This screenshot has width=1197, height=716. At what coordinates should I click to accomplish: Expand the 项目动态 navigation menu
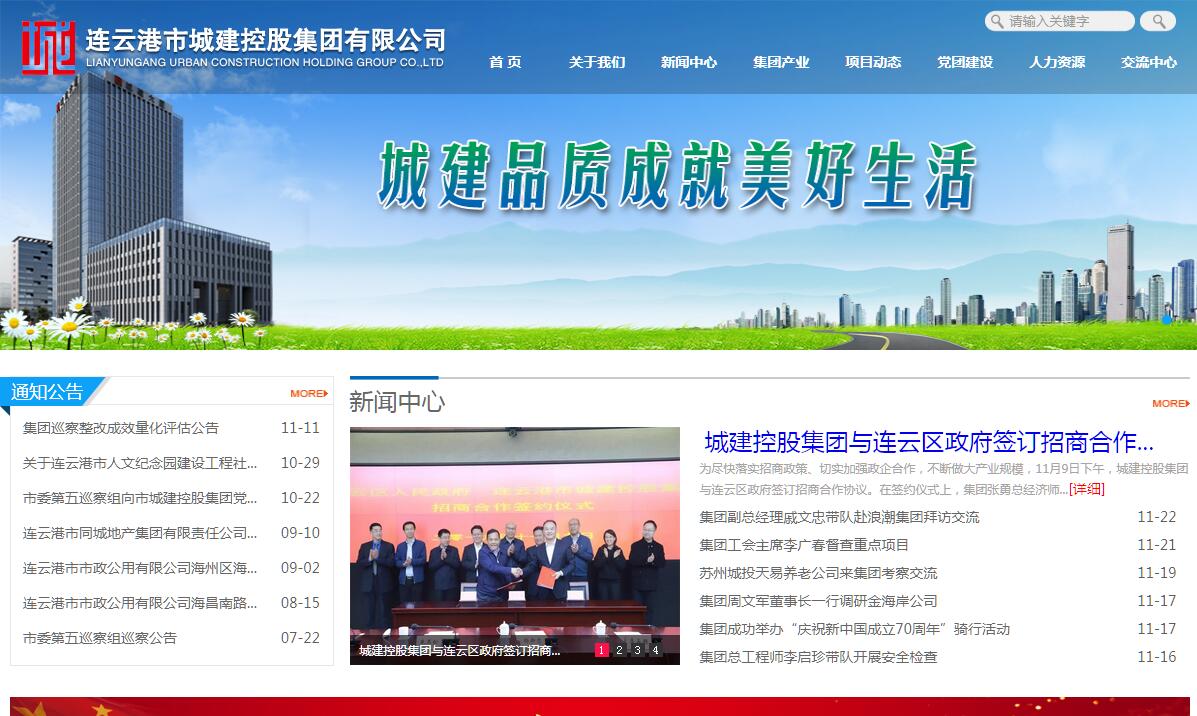pyautogui.click(x=873, y=62)
